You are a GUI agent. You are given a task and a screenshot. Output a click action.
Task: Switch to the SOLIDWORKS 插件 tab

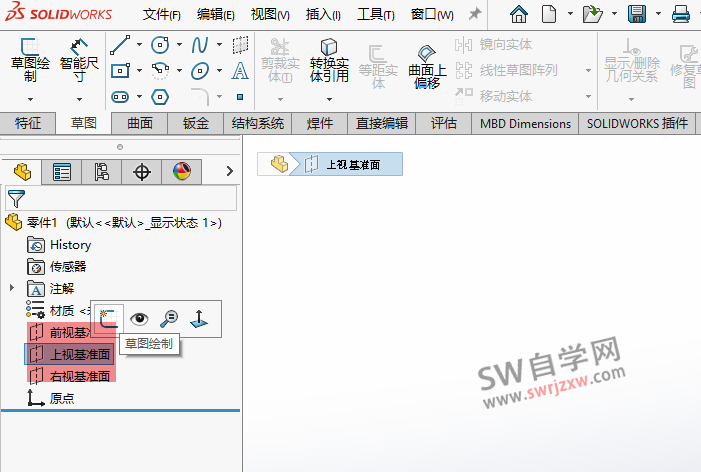pyautogui.click(x=637, y=123)
